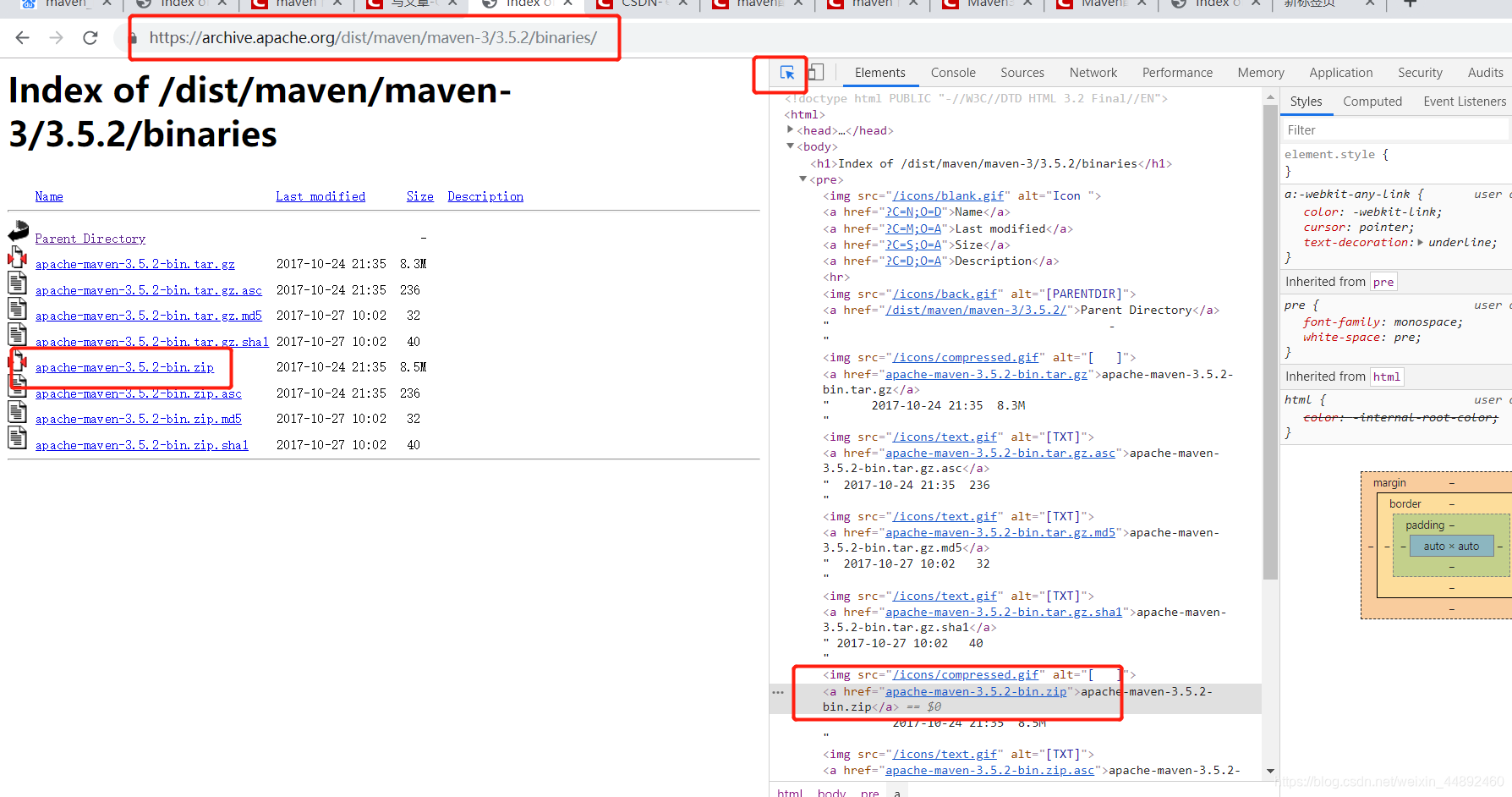Click the compressed icon beside apache-maven-3.5.2-bin.tar.gz
This screenshot has height=797, width=1512.
17,257
